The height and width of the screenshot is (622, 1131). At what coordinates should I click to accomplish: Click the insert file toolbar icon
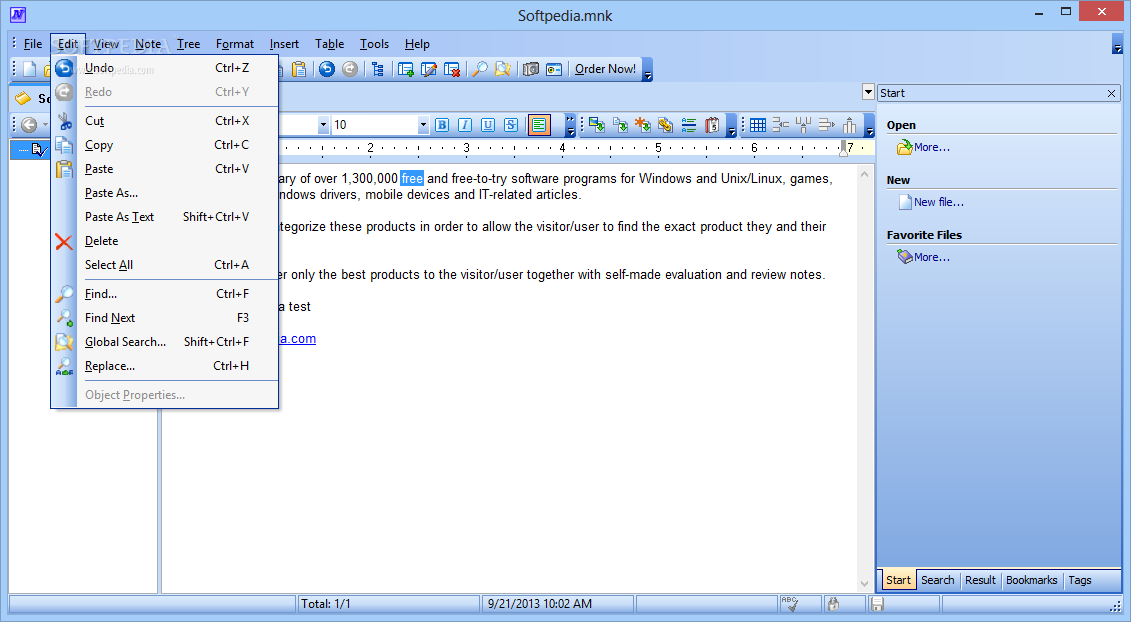point(620,125)
